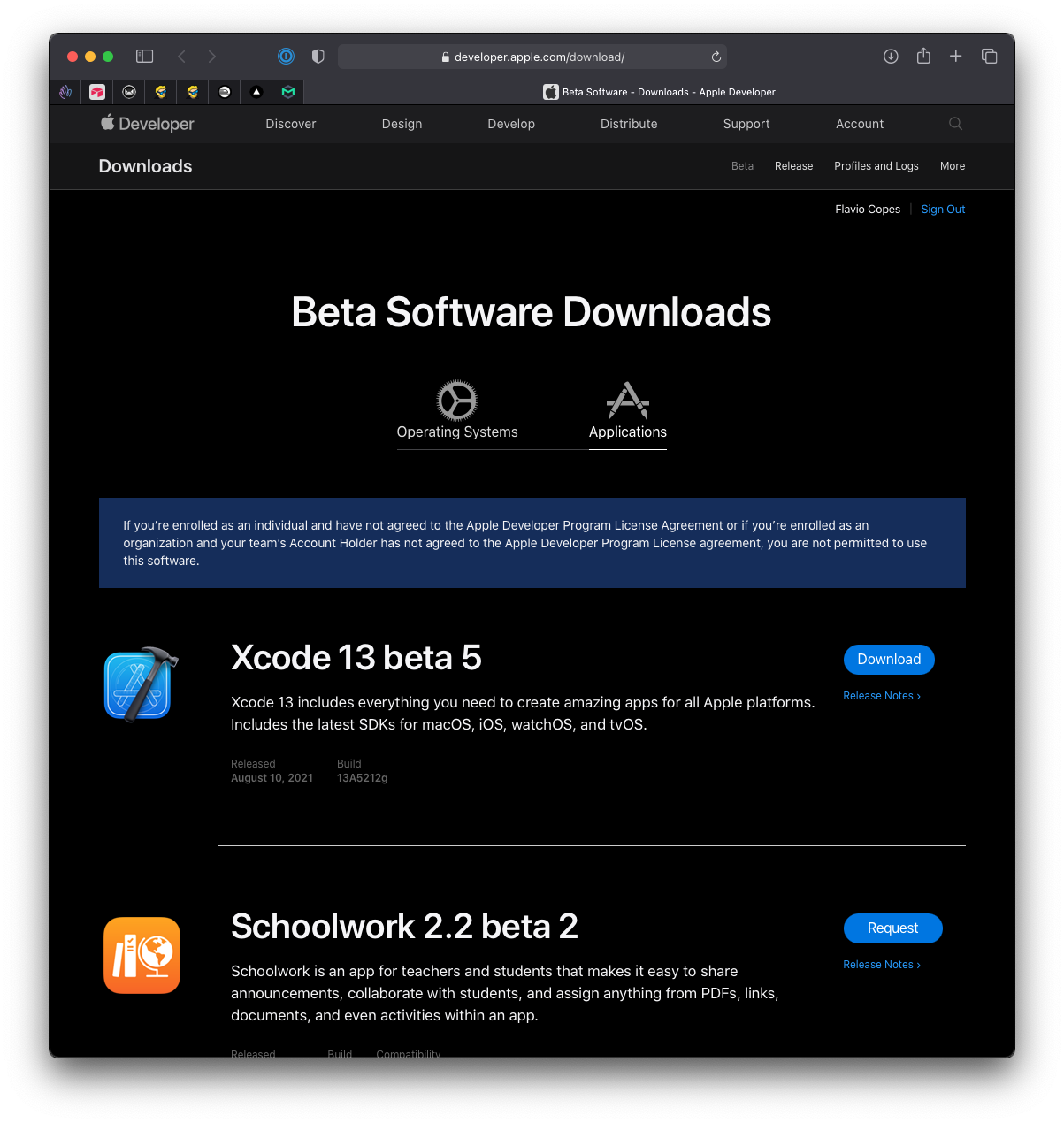
Task: Download Xcode 13 beta 5
Action: tap(889, 660)
